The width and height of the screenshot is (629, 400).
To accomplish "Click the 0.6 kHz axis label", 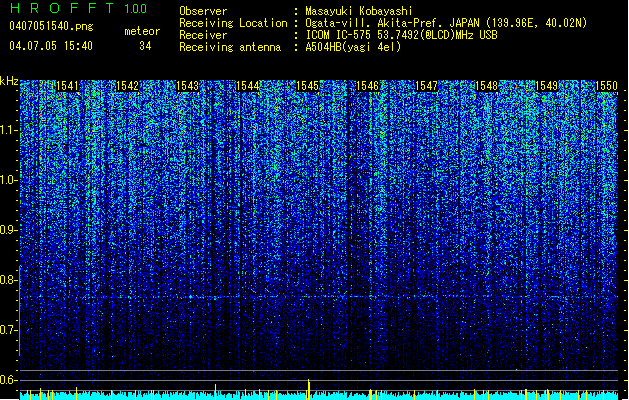I will click(9, 380).
